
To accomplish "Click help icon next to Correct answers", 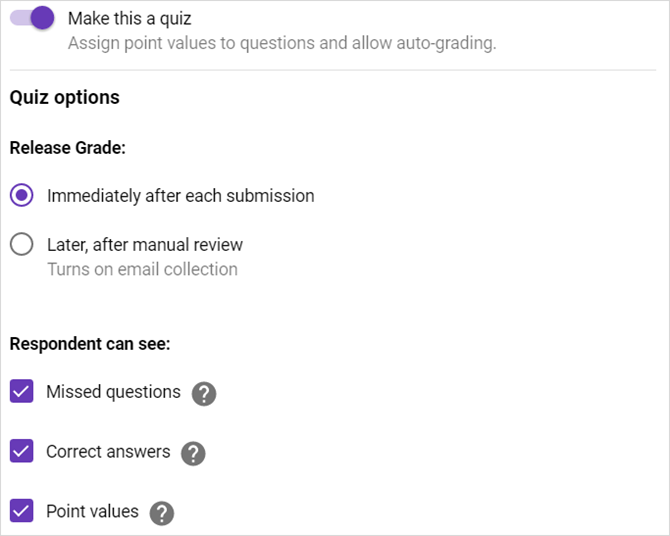I will click(193, 453).
